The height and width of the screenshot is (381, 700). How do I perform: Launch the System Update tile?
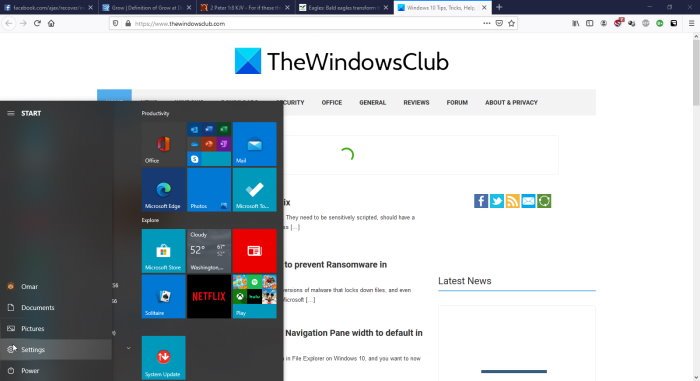[163, 357]
